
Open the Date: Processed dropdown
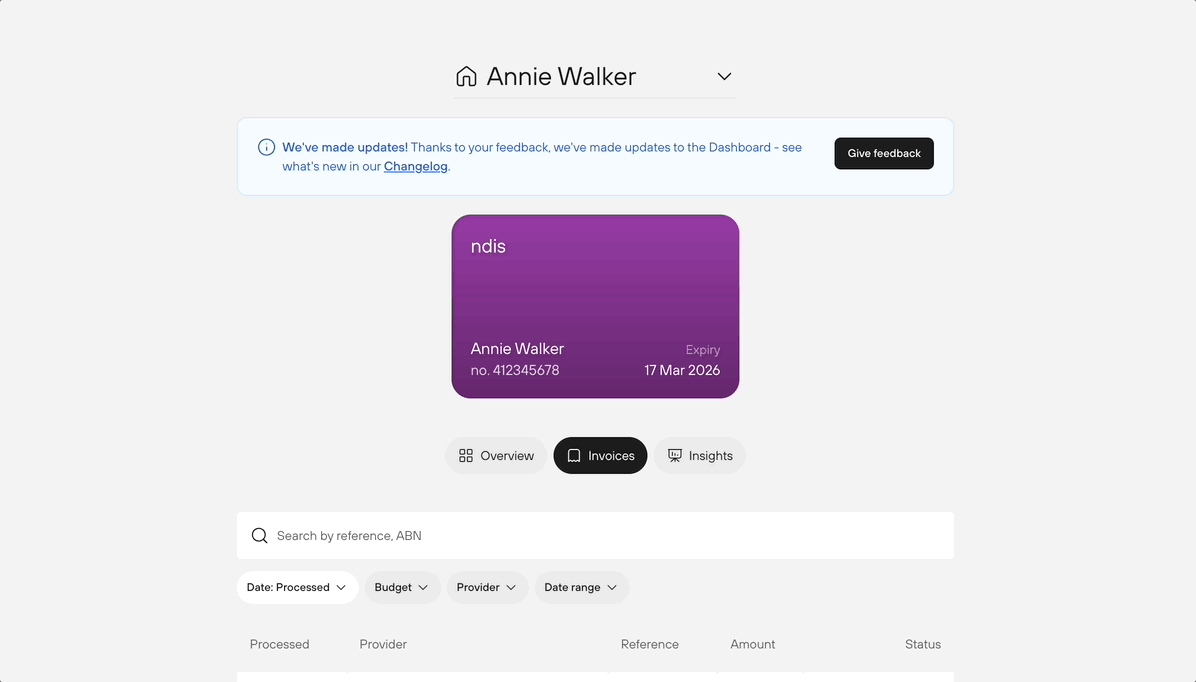[x=297, y=587]
